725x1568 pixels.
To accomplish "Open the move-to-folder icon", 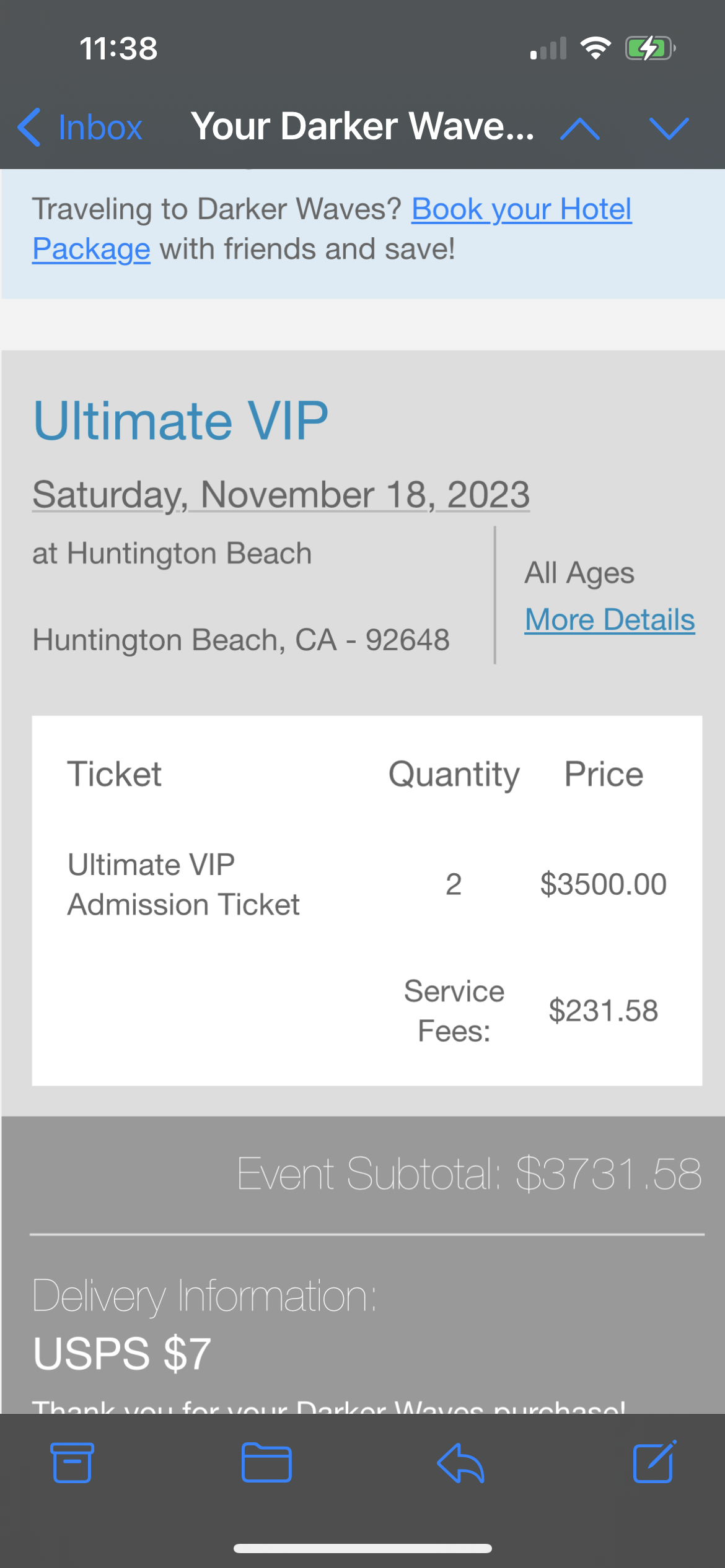I will click(266, 1463).
